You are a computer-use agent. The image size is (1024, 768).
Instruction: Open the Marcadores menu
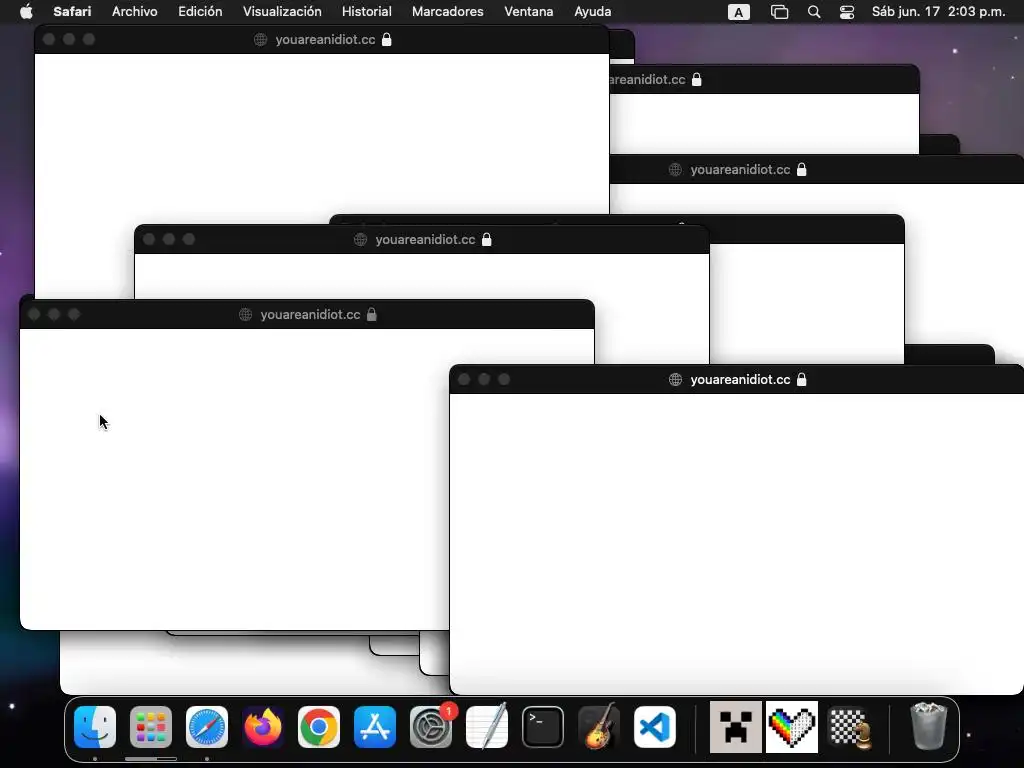pos(447,12)
